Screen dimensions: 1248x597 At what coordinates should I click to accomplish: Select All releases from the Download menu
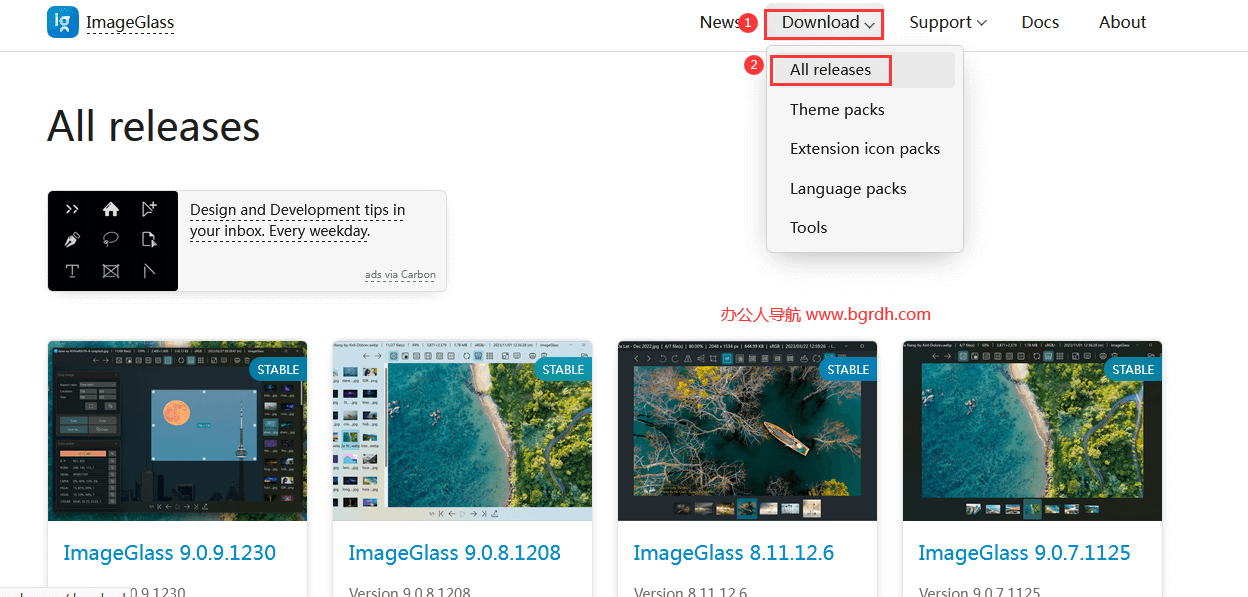(x=830, y=70)
